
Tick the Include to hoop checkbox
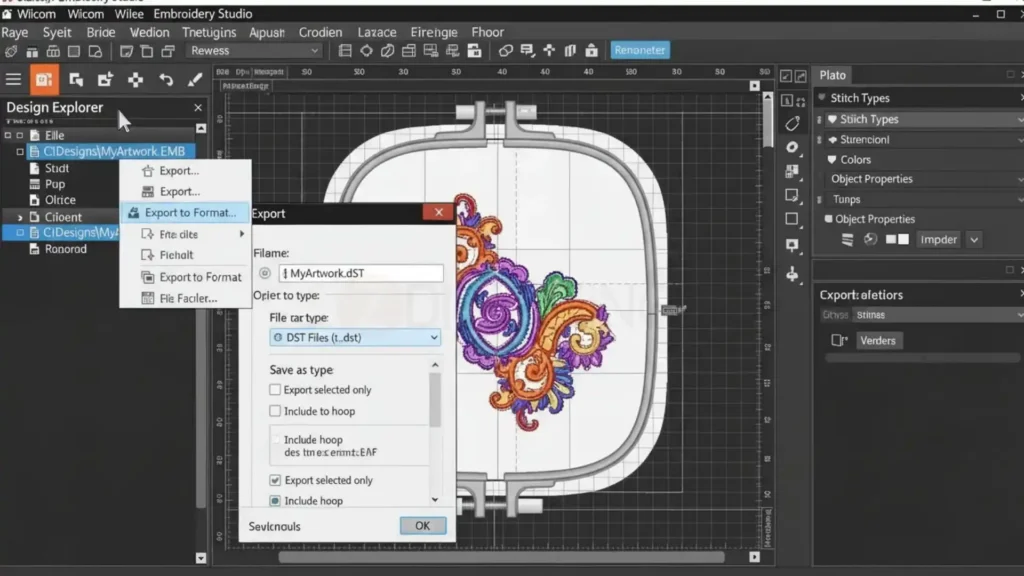[x=275, y=411]
